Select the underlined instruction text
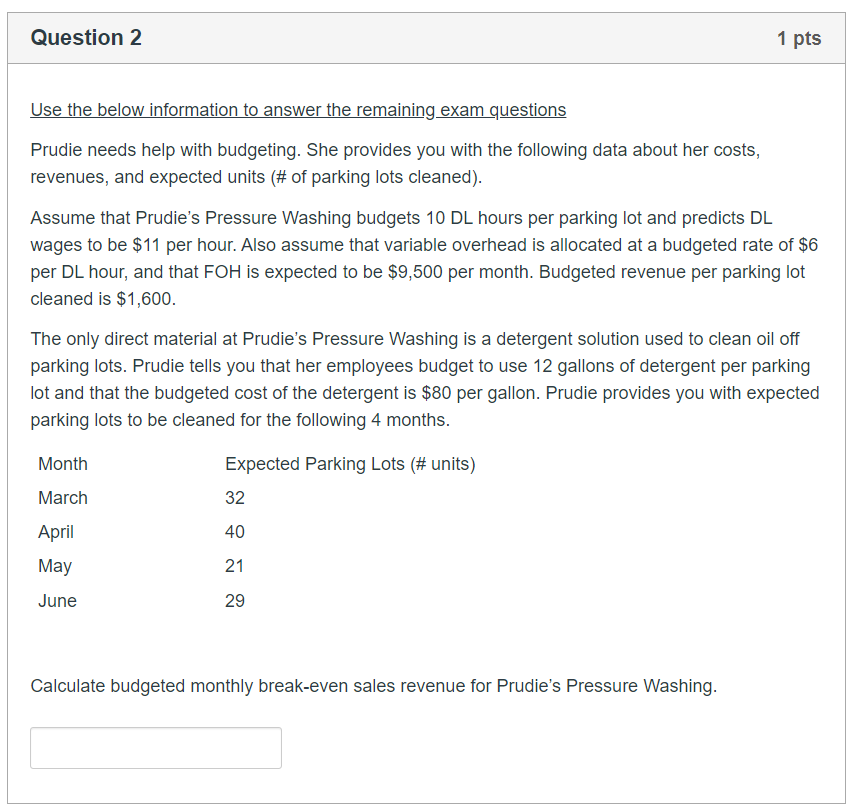Viewport: 864px width, 811px height. (296, 110)
